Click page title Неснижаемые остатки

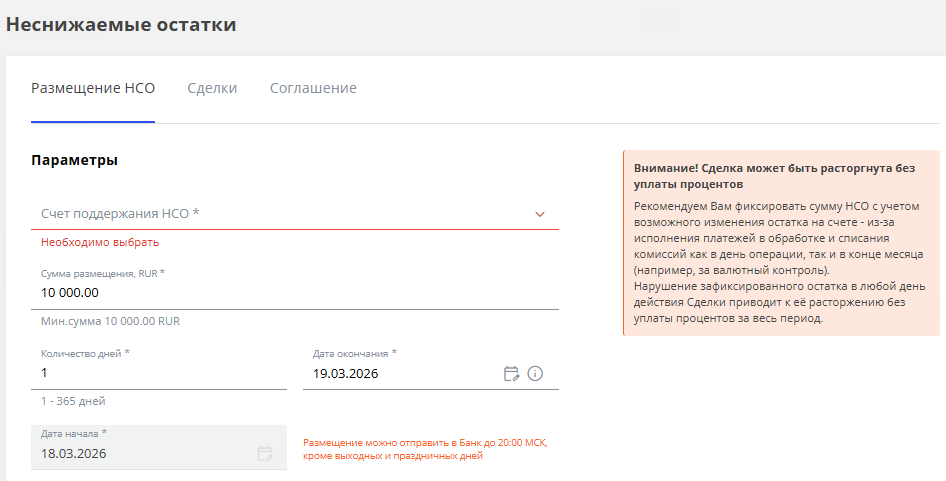(121, 25)
